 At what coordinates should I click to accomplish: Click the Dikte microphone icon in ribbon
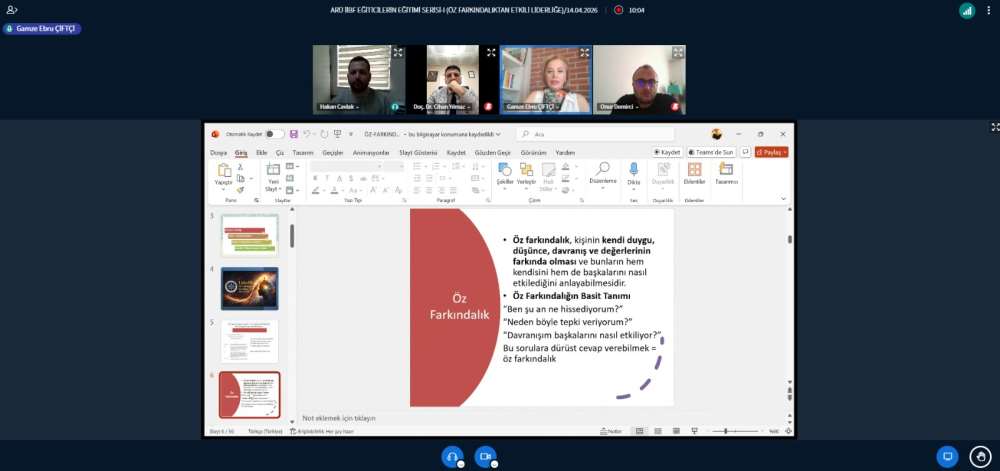tap(633, 172)
